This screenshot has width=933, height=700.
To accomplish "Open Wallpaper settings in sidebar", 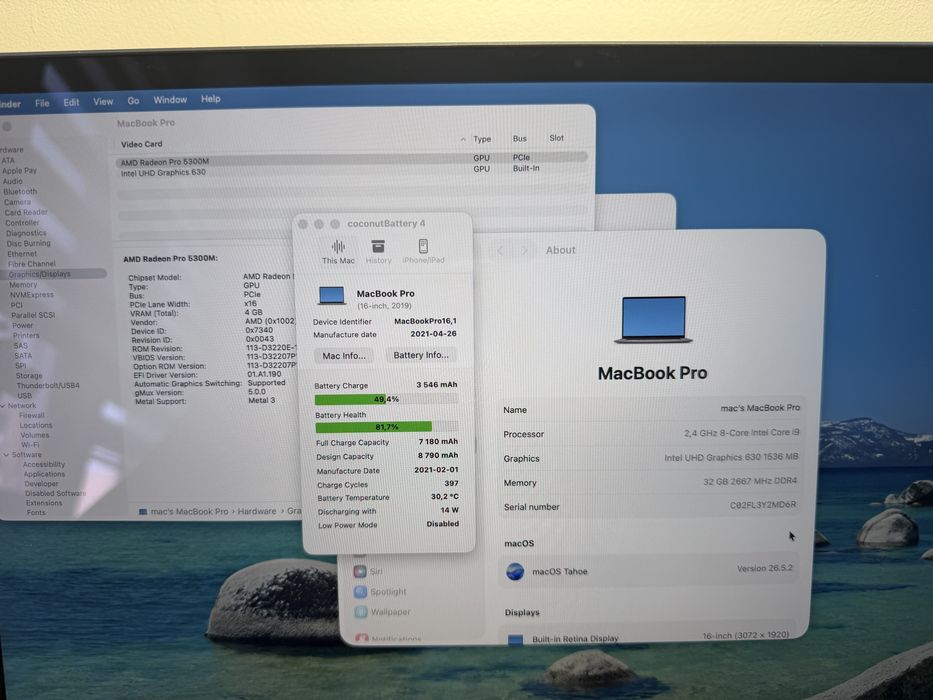I will [383, 612].
